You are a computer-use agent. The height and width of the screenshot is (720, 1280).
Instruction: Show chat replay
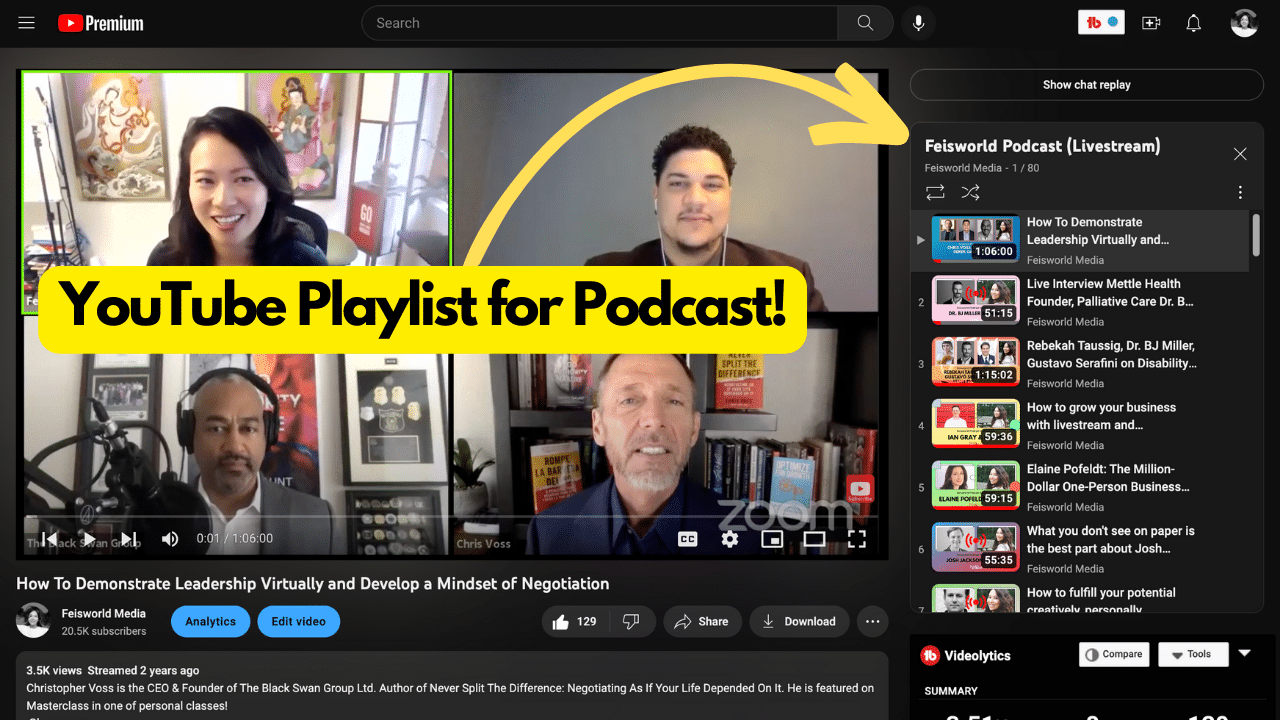point(1087,85)
